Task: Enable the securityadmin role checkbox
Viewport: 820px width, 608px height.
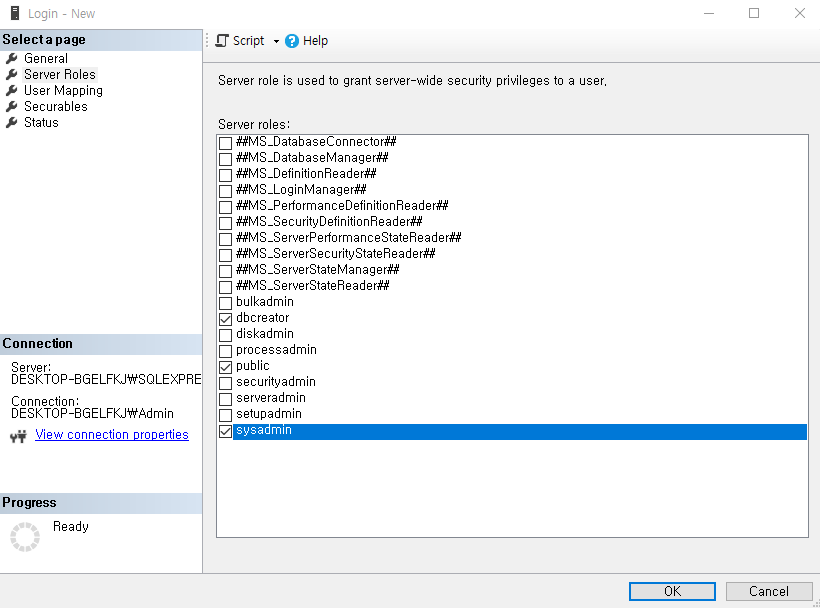Action: point(225,383)
